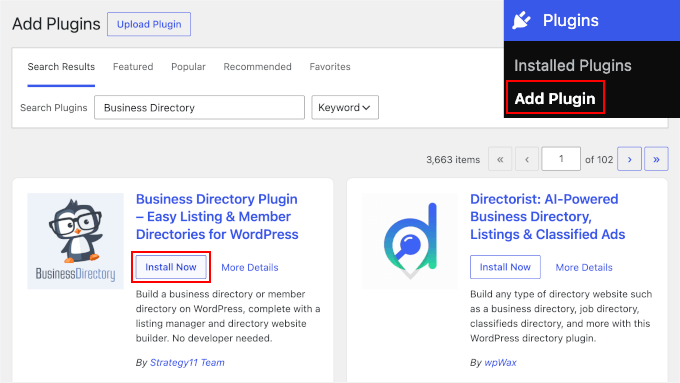680x383 pixels.
Task: Install the Business Directory Plugin
Action: click(x=171, y=267)
